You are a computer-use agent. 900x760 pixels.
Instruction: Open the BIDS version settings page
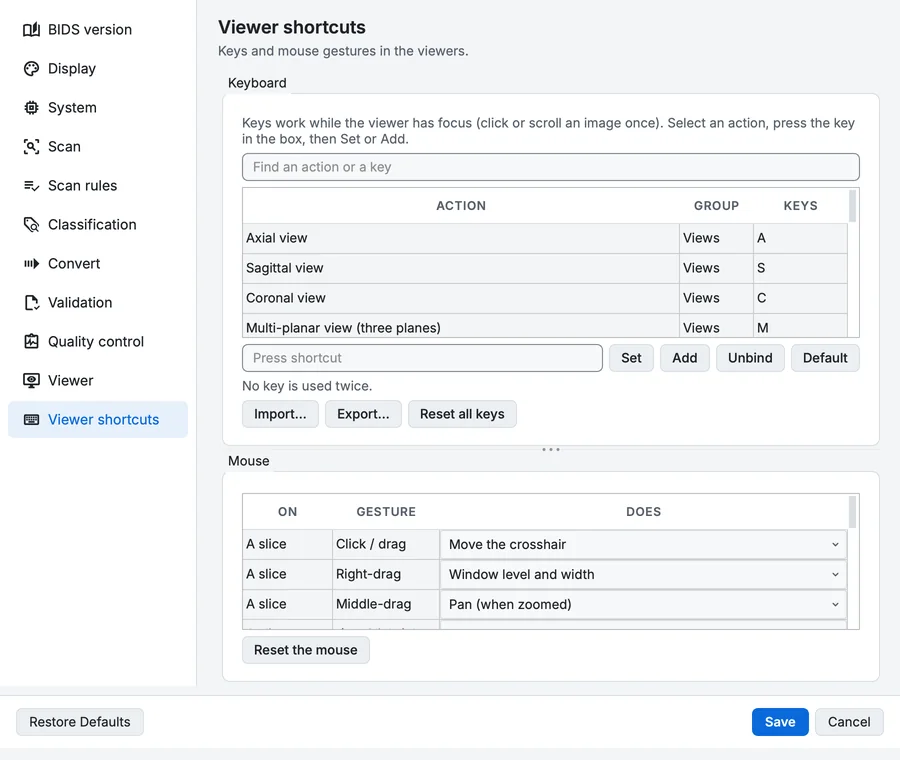(x=98, y=29)
